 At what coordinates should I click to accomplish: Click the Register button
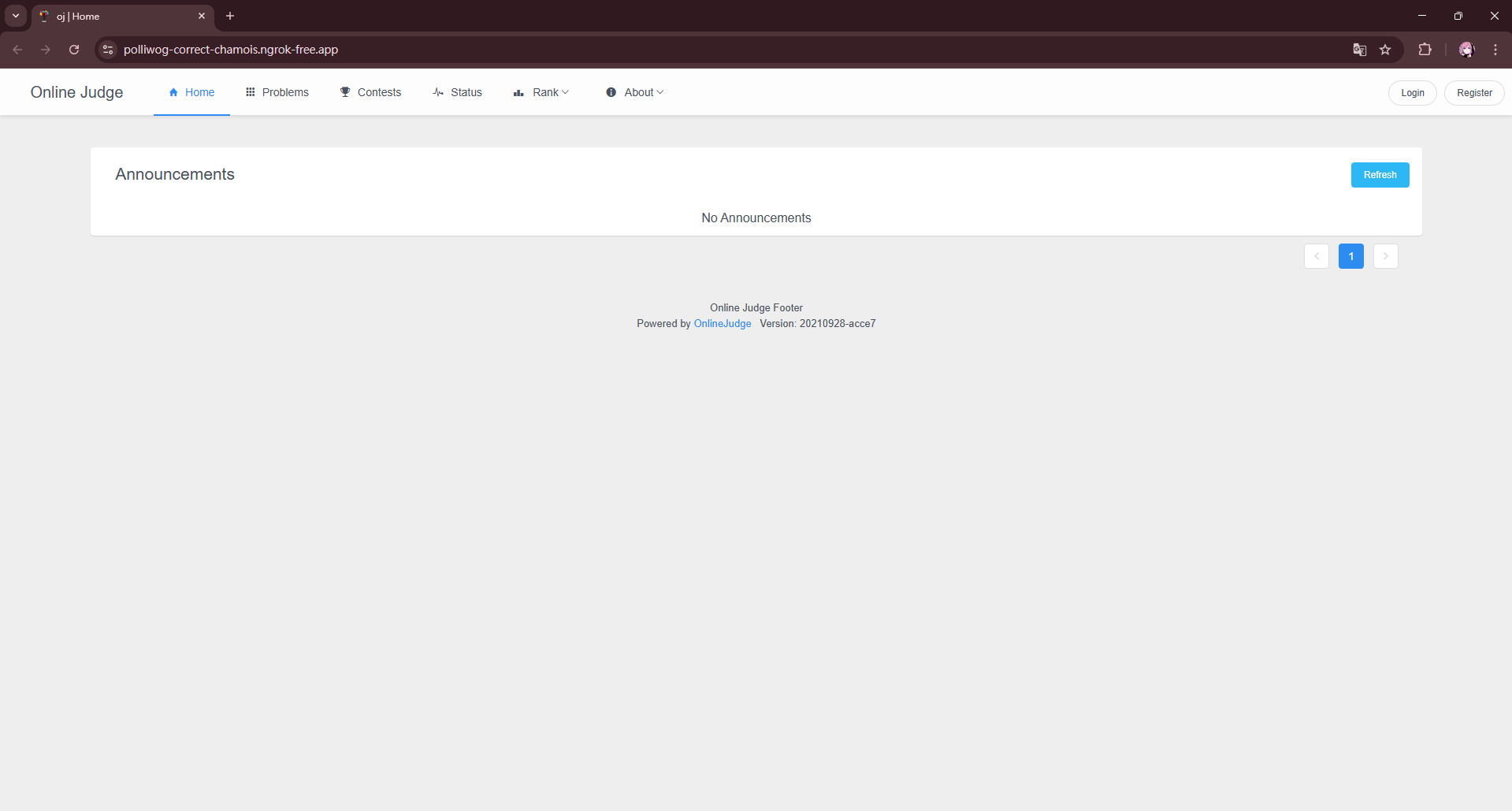click(1474, 93)
